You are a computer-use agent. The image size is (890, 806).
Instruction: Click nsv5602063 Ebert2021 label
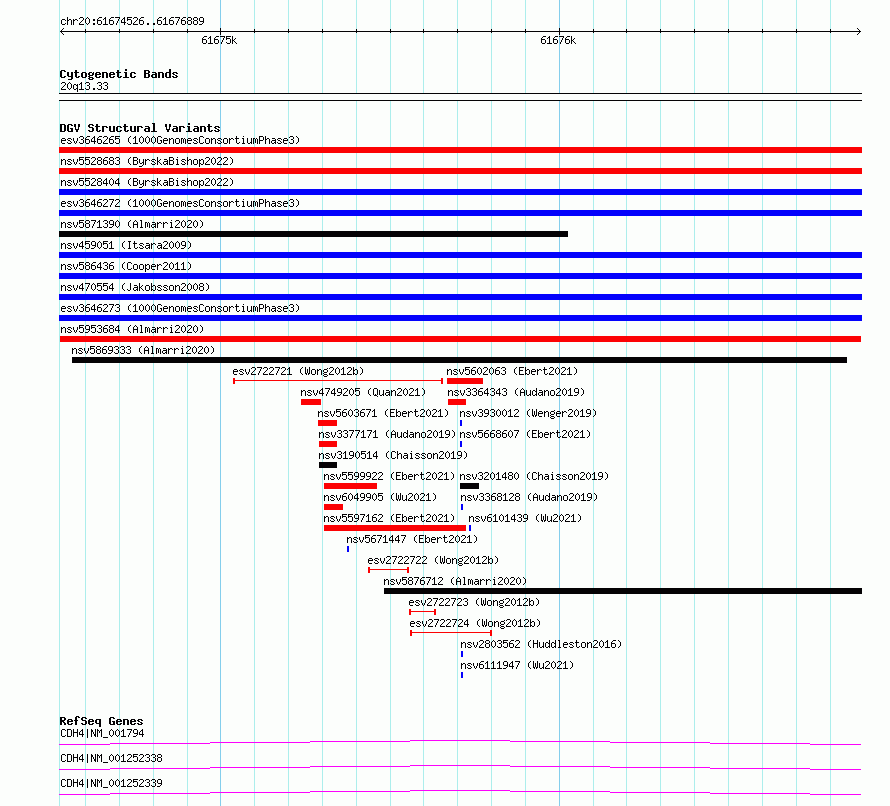click(512, 371)
